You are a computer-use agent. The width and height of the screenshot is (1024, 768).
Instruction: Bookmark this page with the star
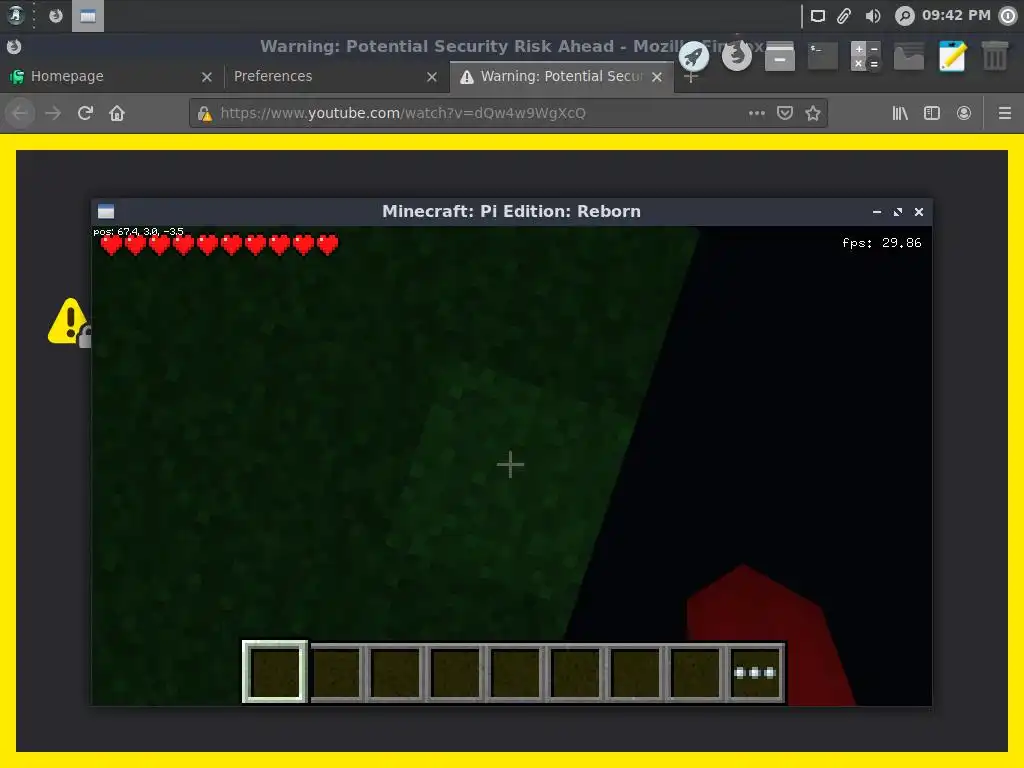tap(812, 113)
